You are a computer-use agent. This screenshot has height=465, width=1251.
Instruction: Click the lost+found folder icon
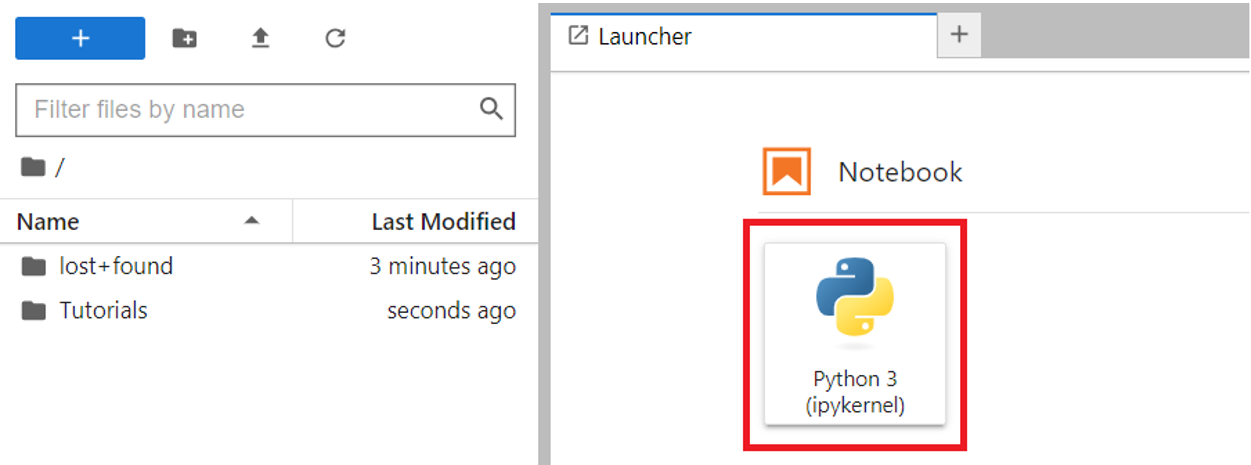[x=34, y=266]
